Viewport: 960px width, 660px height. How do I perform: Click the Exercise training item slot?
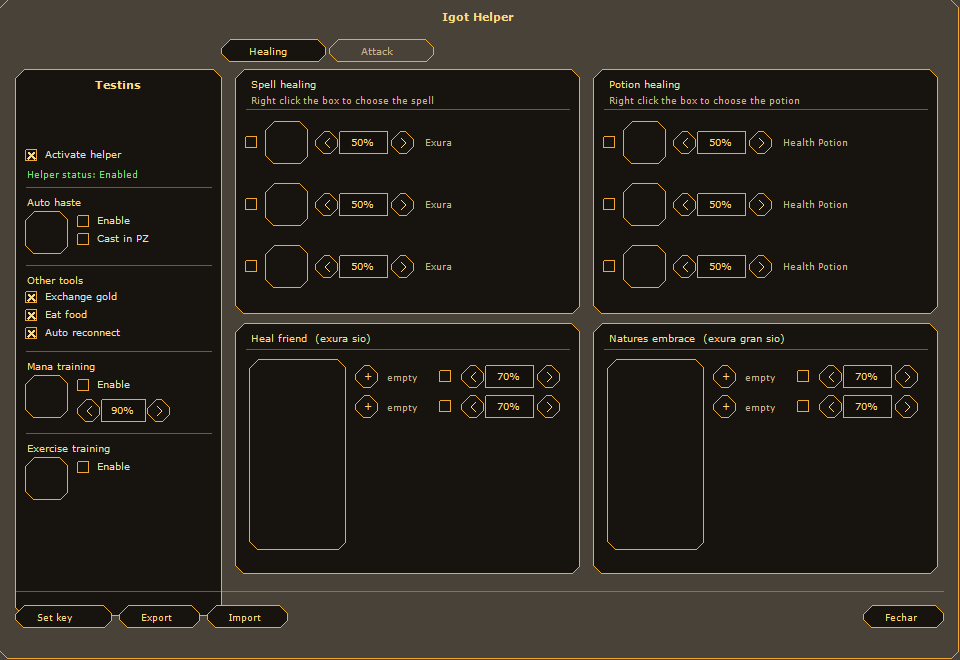click(47, 479)
